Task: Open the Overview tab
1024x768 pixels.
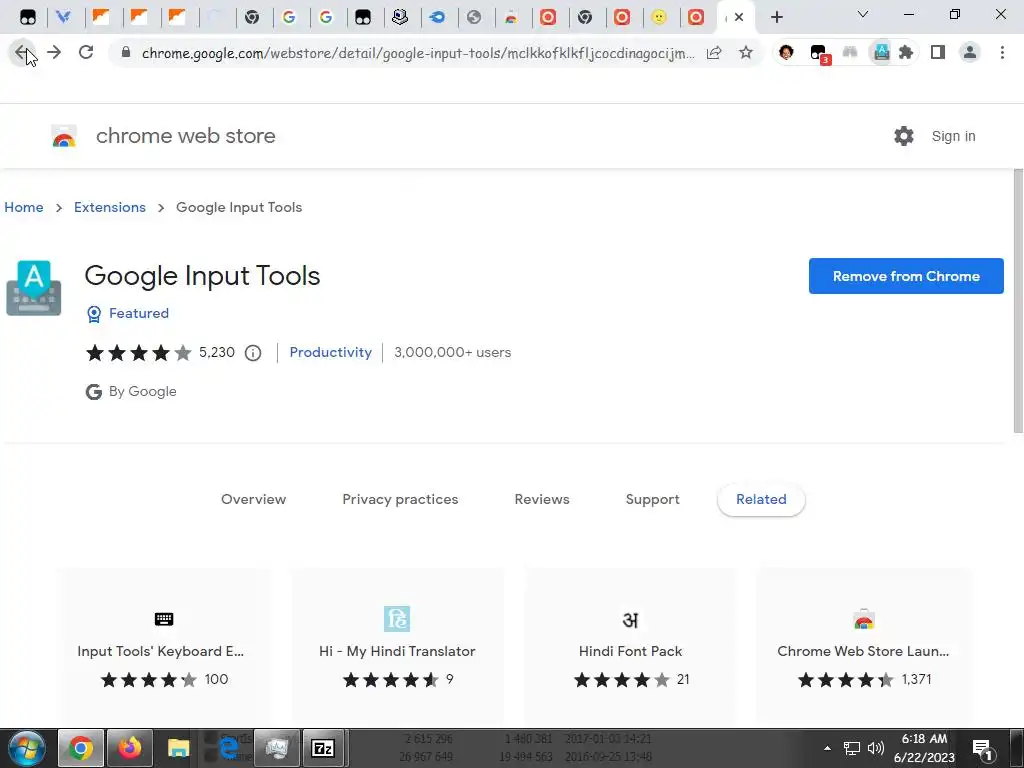Action: (253, 500)
